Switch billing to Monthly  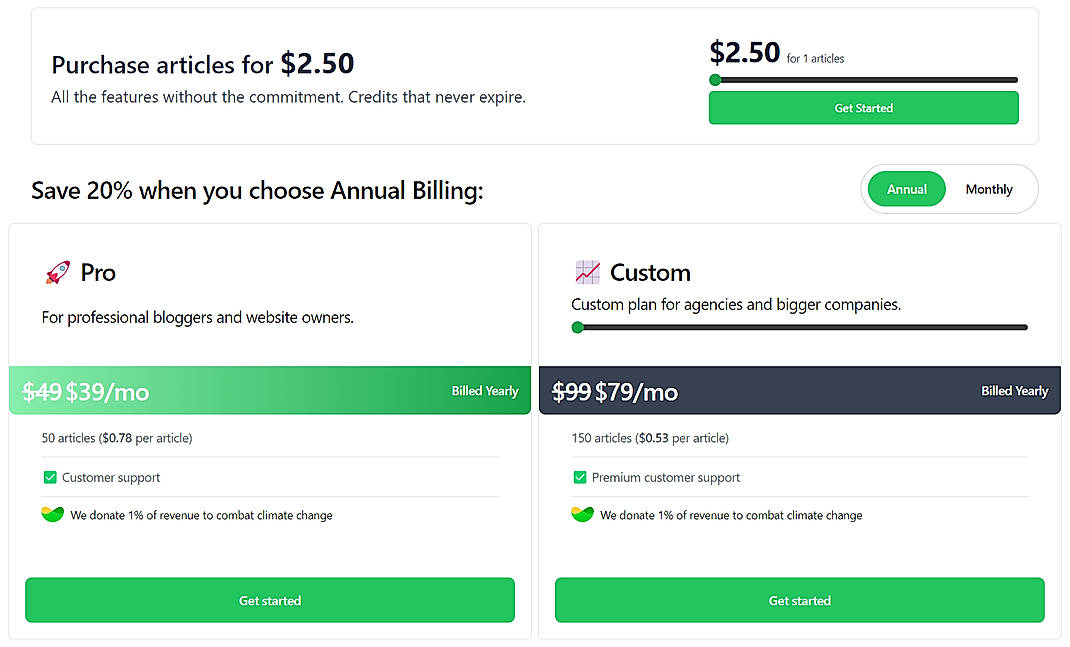point(988,188)
